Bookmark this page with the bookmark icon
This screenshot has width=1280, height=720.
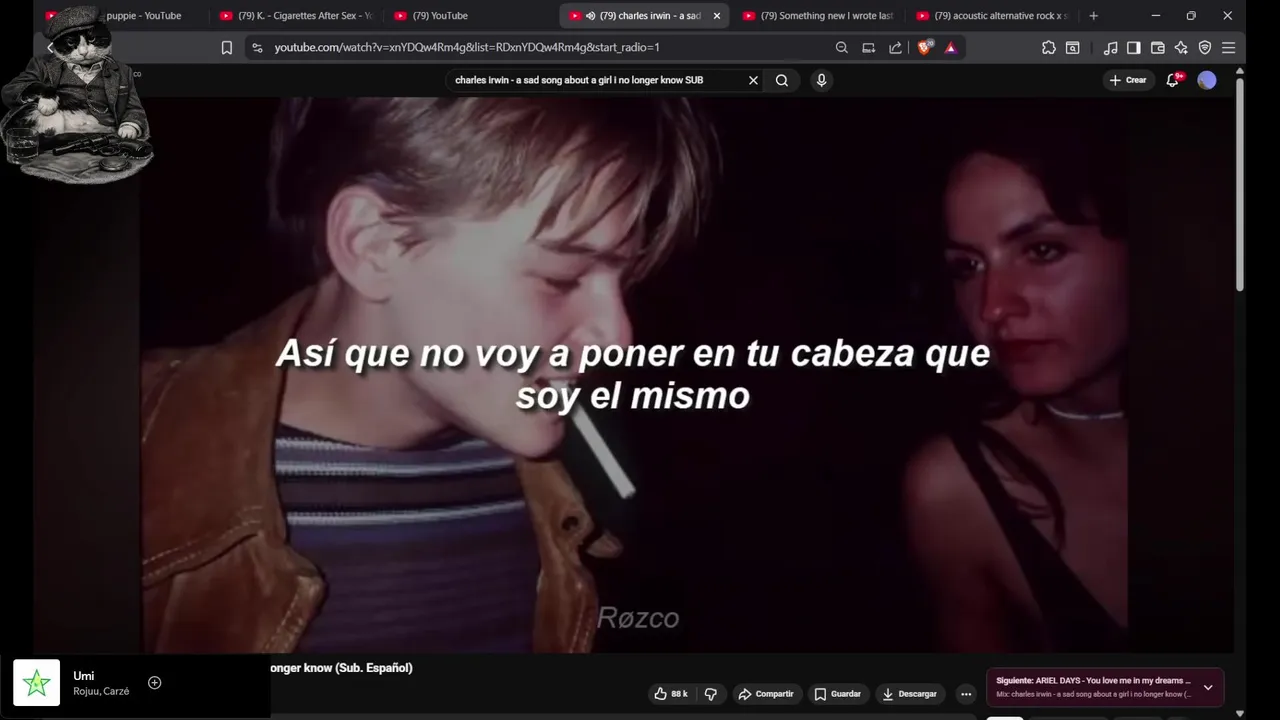(227, 47)
